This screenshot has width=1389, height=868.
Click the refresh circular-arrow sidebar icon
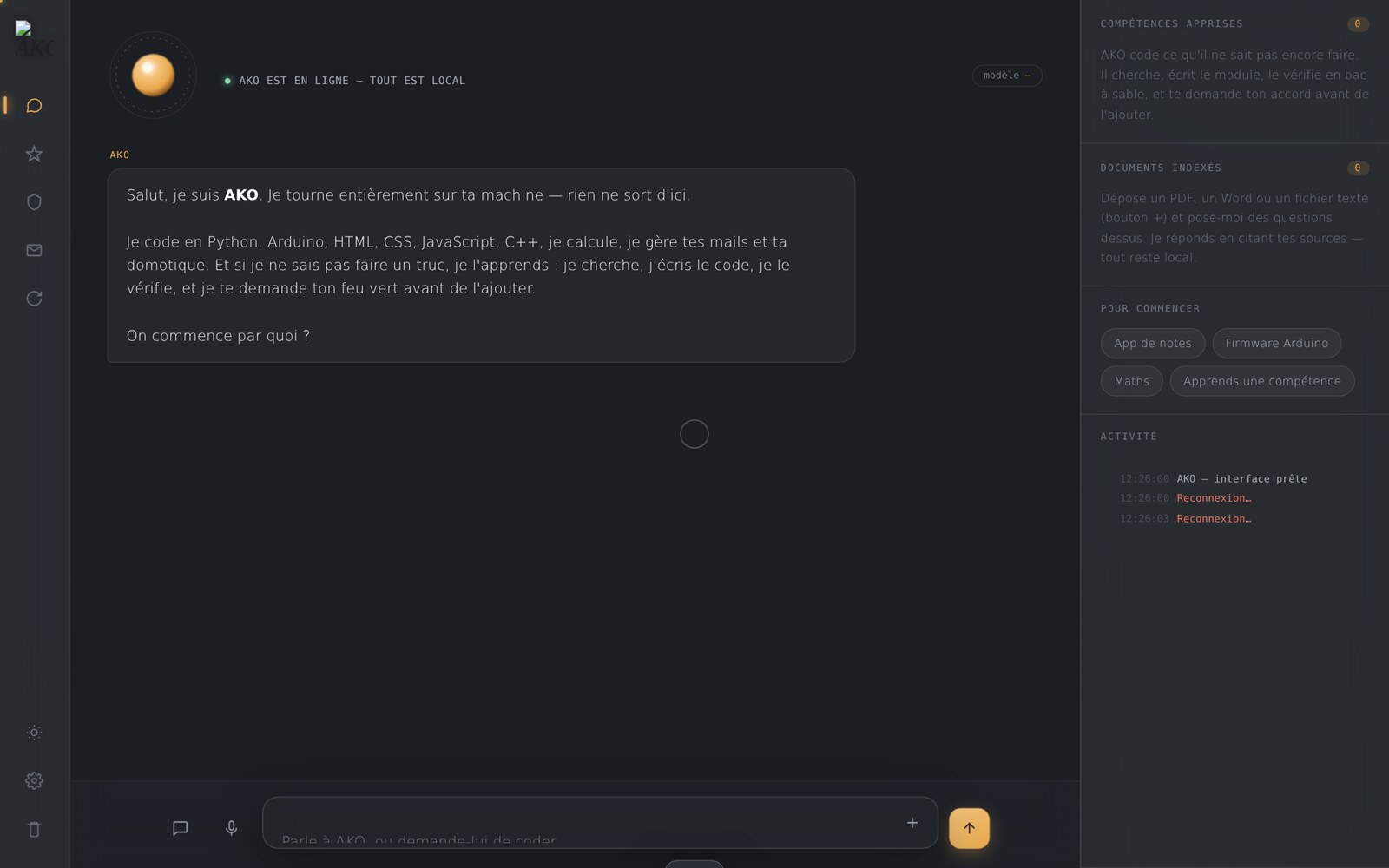click(34, 299)
